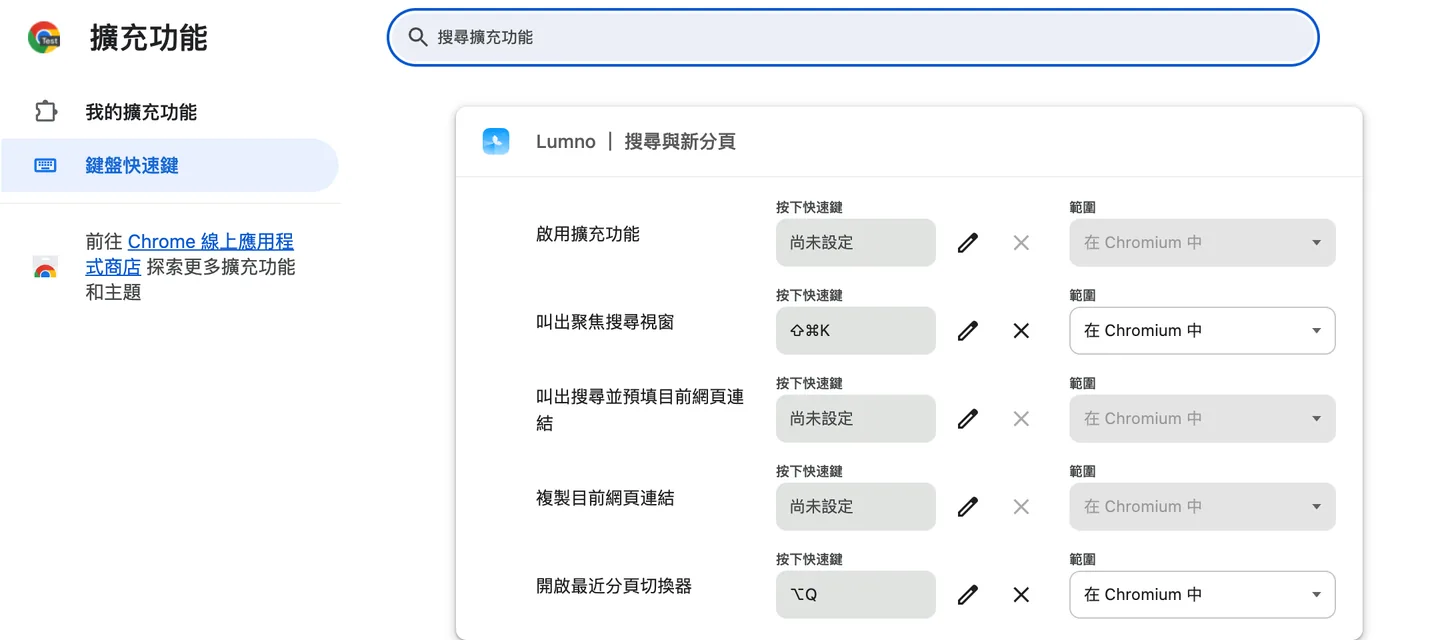Click the keyboard icon next to 鍵盤快速鍵

(46, 165)
